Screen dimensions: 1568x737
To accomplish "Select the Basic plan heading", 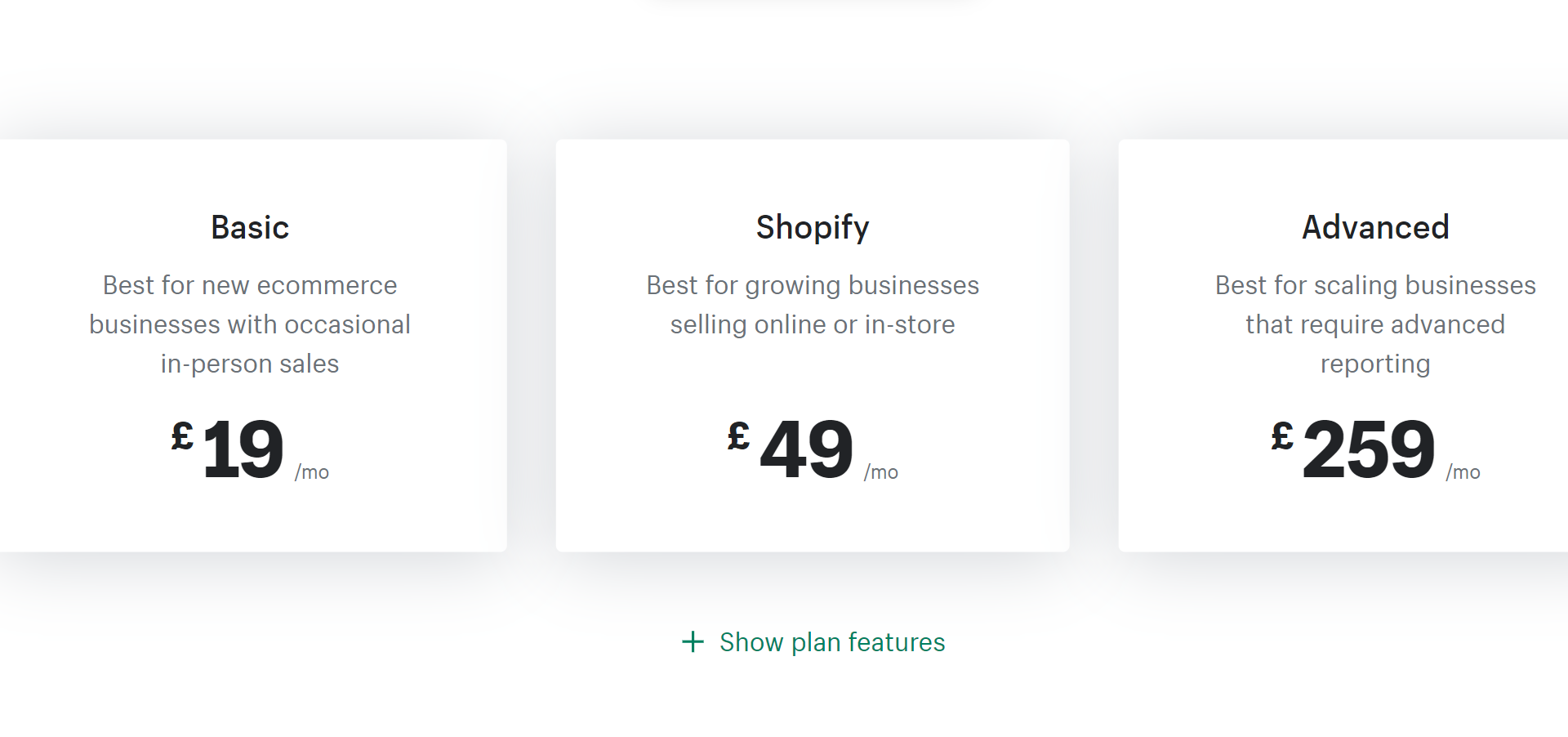I will (250, 227).
